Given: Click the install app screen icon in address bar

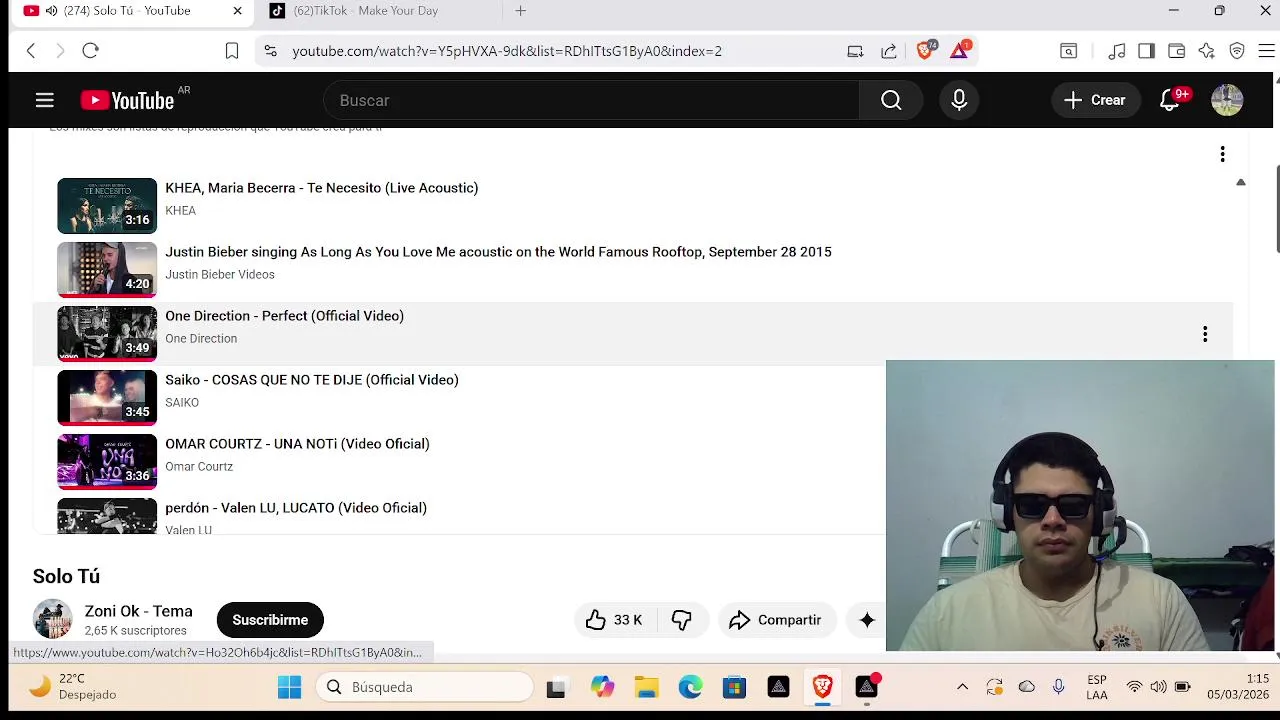Looking at the screenshot, I should point(855,51).
